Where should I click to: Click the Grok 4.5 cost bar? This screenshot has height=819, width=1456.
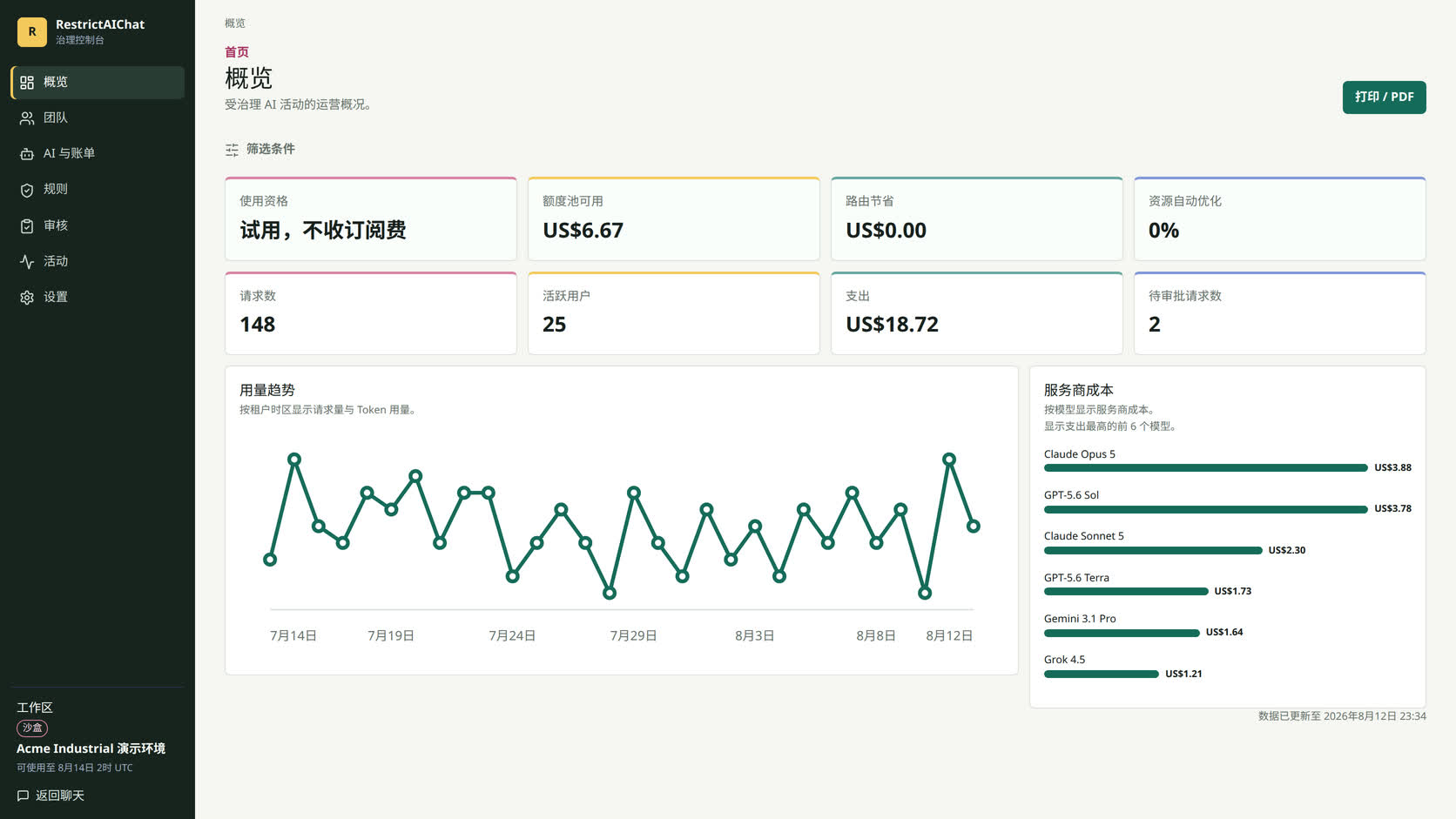click(x=1102, y=674)
